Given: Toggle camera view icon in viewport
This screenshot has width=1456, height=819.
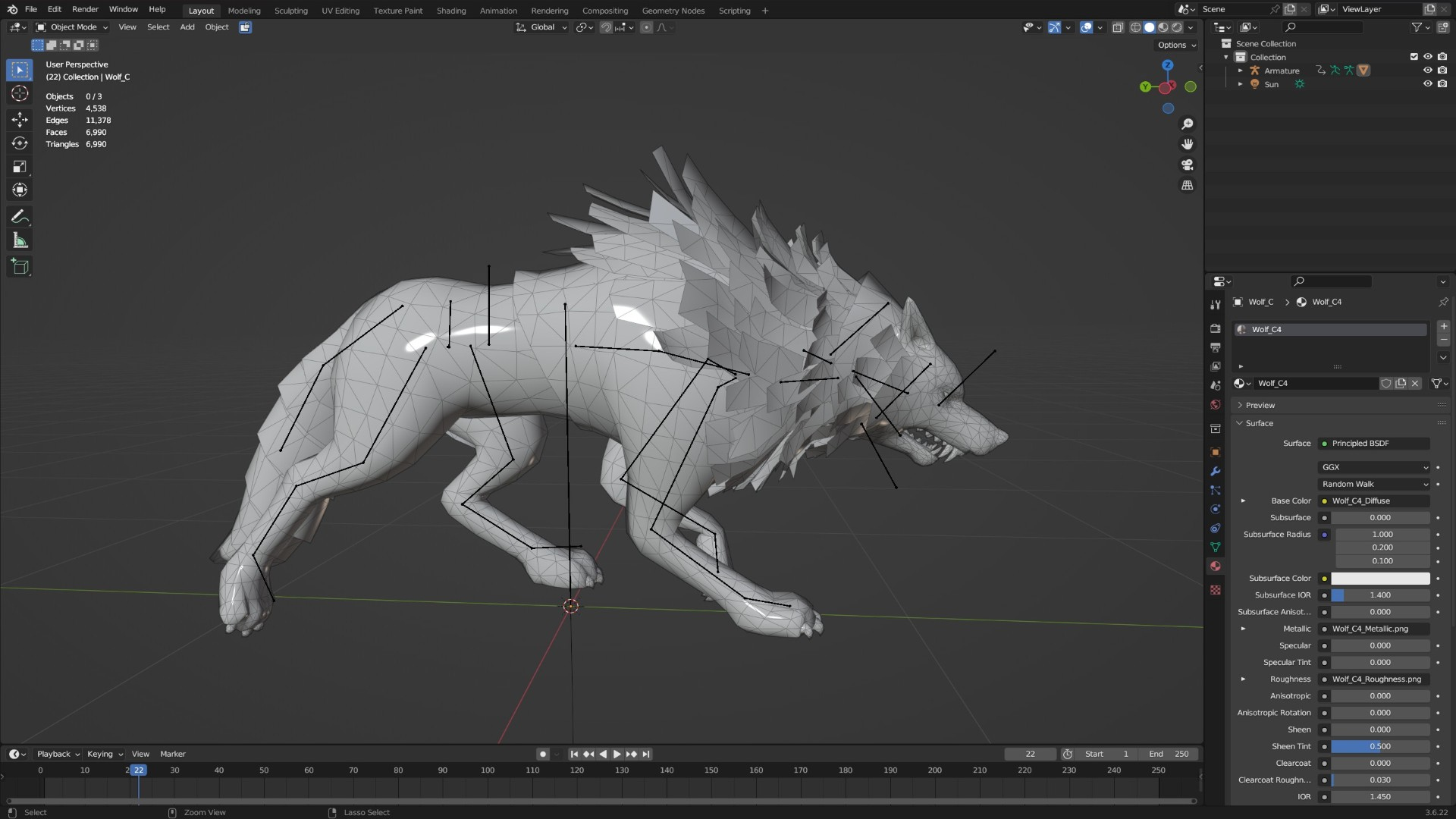Looking at the screenshot, I should click(1188, 165).
